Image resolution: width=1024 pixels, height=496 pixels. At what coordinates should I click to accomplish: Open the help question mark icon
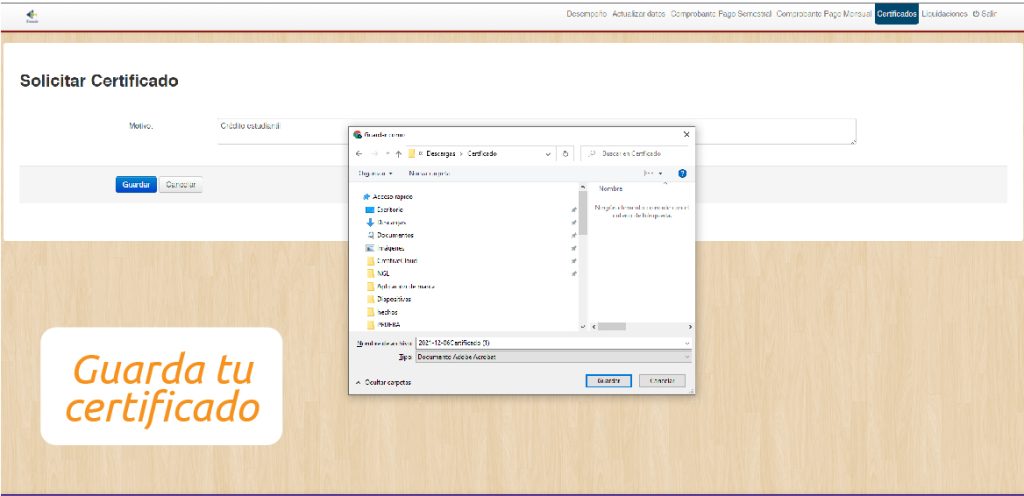[x=682, y=173]
